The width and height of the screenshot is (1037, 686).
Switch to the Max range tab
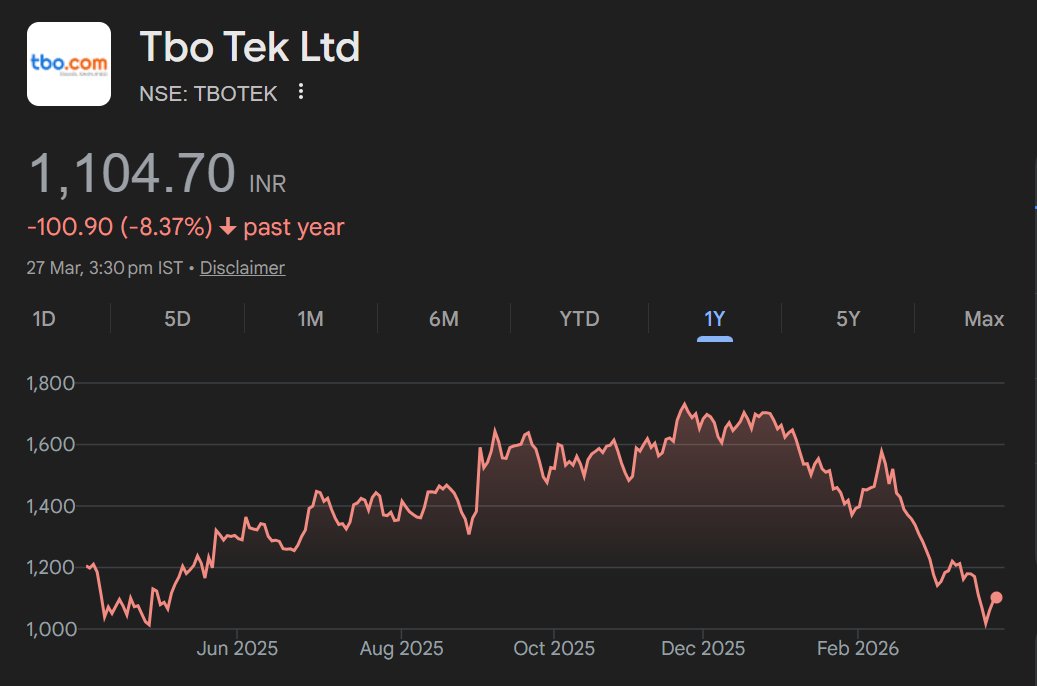coord(983,319)
